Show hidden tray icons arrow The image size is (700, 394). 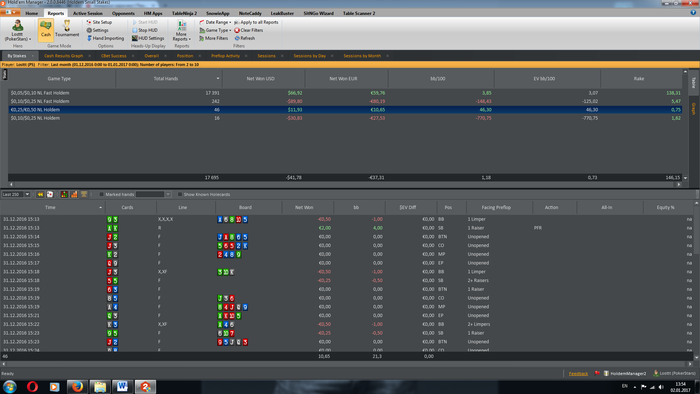(635, 387)
